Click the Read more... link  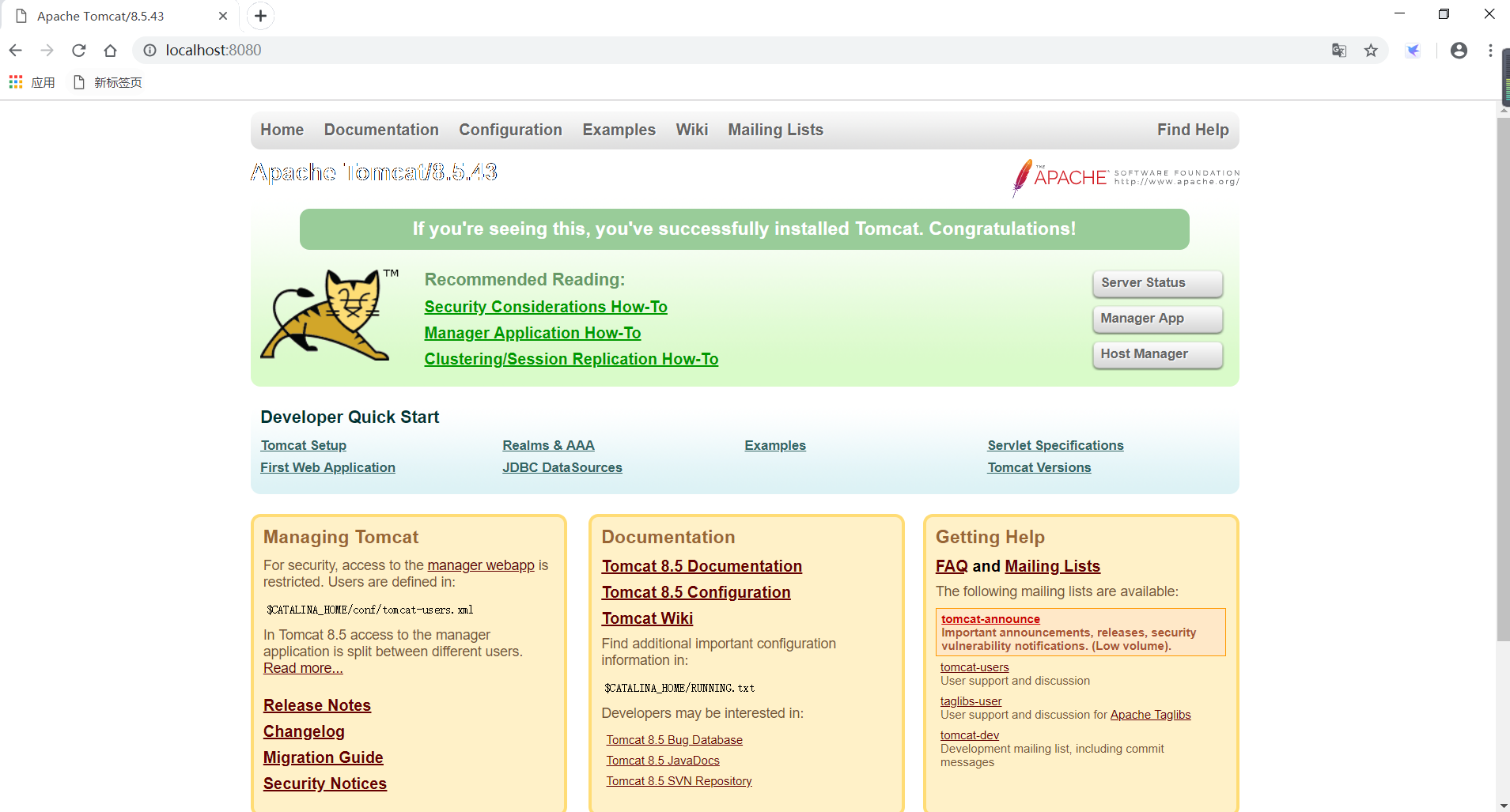pyautogui.click(x=303, y=668)
